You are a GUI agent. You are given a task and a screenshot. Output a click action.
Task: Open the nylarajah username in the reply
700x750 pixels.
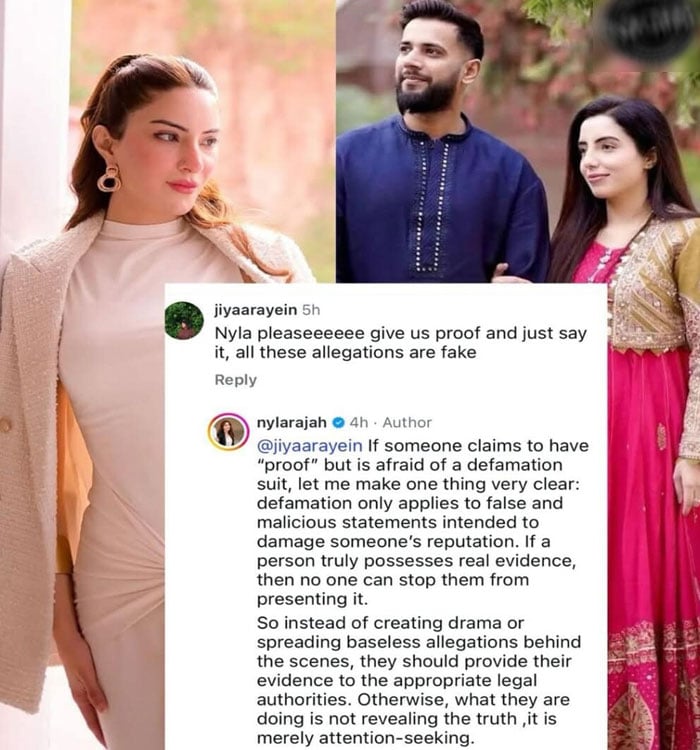coord(292,422)
